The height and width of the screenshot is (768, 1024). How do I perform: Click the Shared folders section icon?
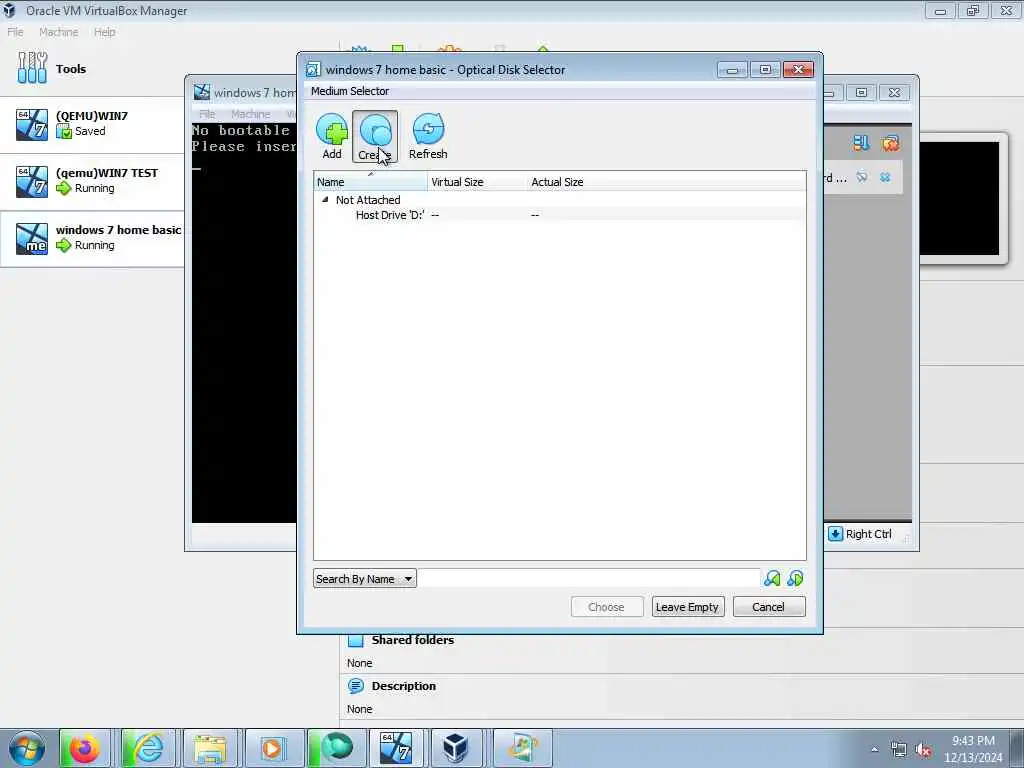tap(356, 640)
